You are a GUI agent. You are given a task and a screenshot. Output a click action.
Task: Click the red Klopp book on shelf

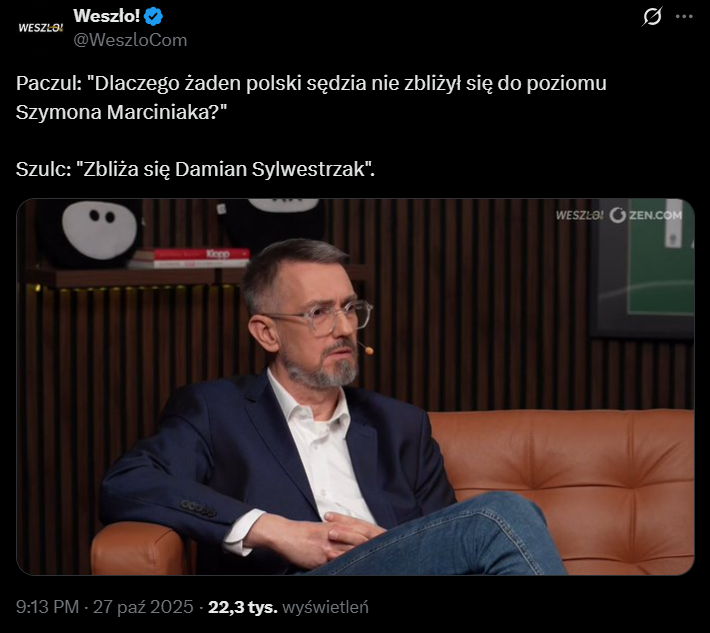pyautogui.click(x=200, y=254)
